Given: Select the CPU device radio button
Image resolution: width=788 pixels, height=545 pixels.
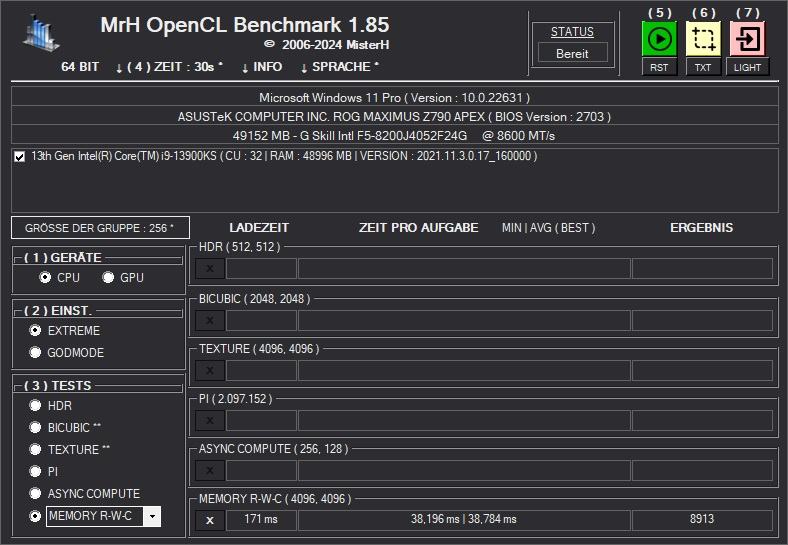Looking at the screenshot, I should [45, 278].
